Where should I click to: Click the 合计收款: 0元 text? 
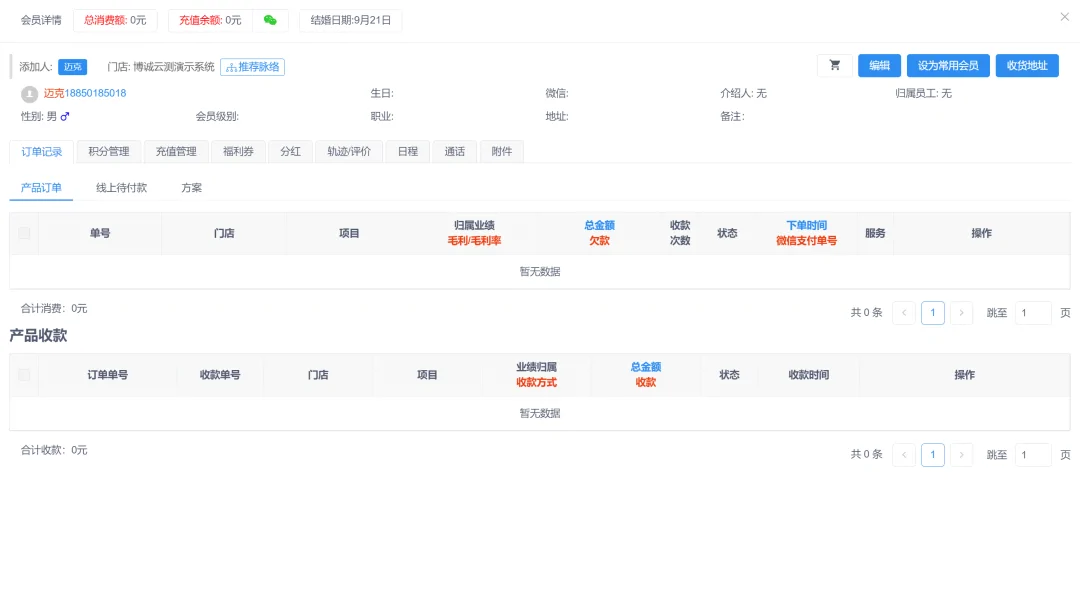pyautogui.click(x=54, y=450)
